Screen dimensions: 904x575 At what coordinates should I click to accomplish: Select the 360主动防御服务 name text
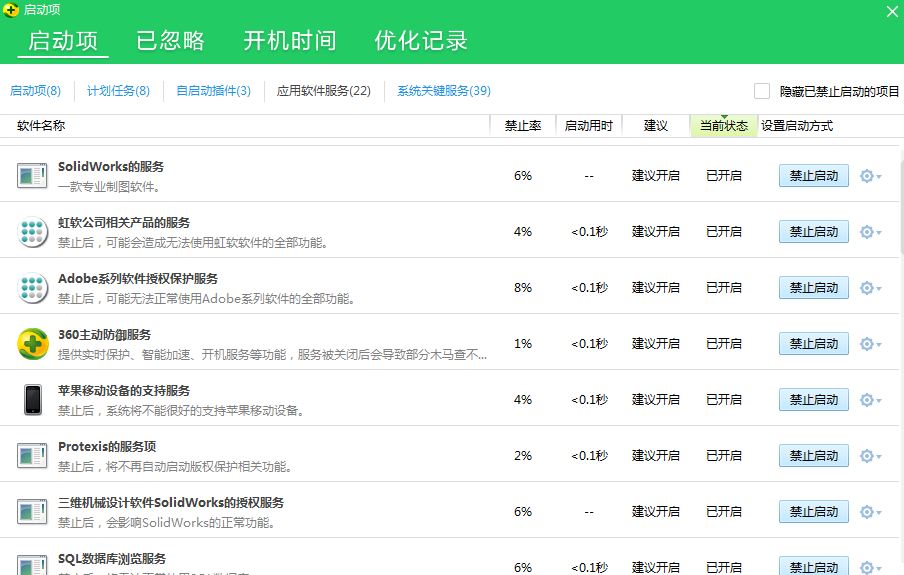tap(104, 335)
